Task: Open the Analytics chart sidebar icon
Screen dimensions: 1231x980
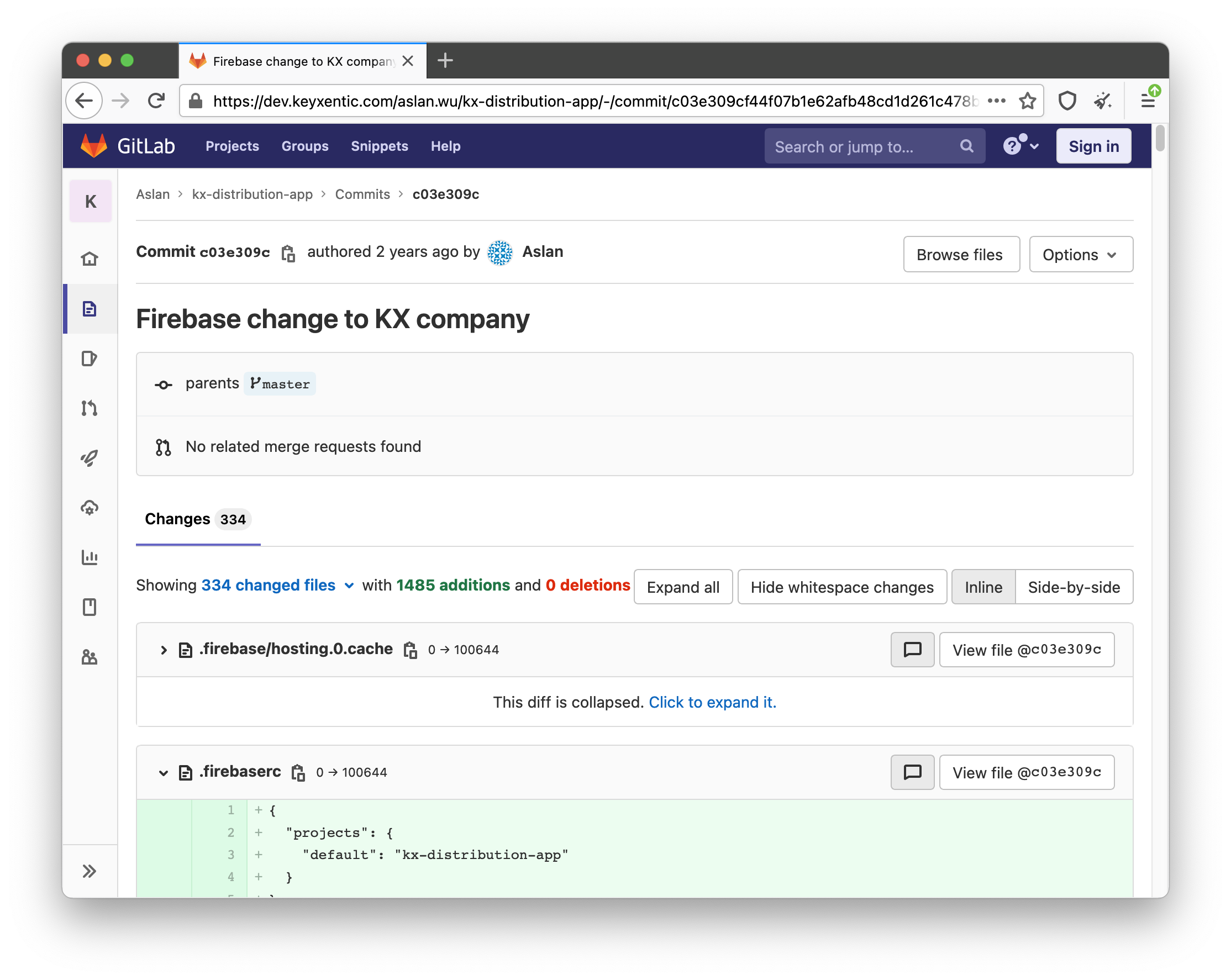Action: (x=90, y=557)
